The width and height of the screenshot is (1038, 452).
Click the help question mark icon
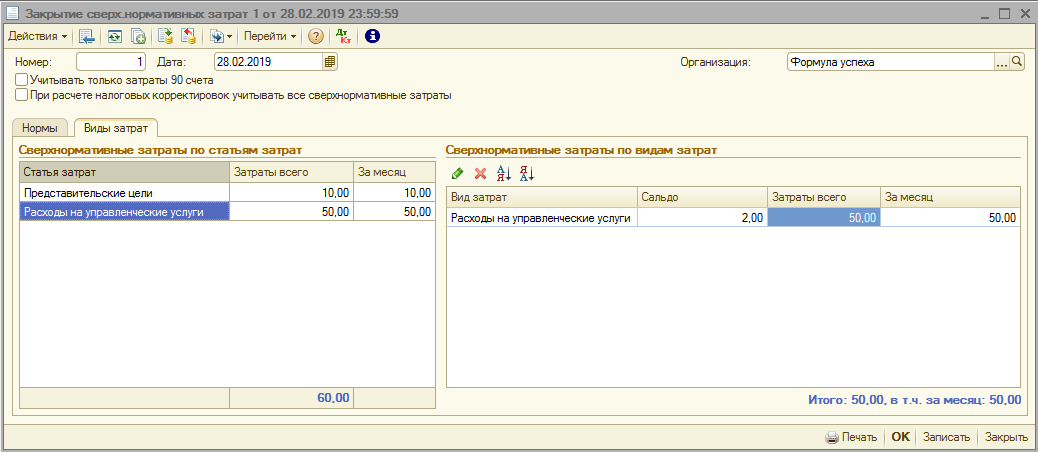pos(316,36)
